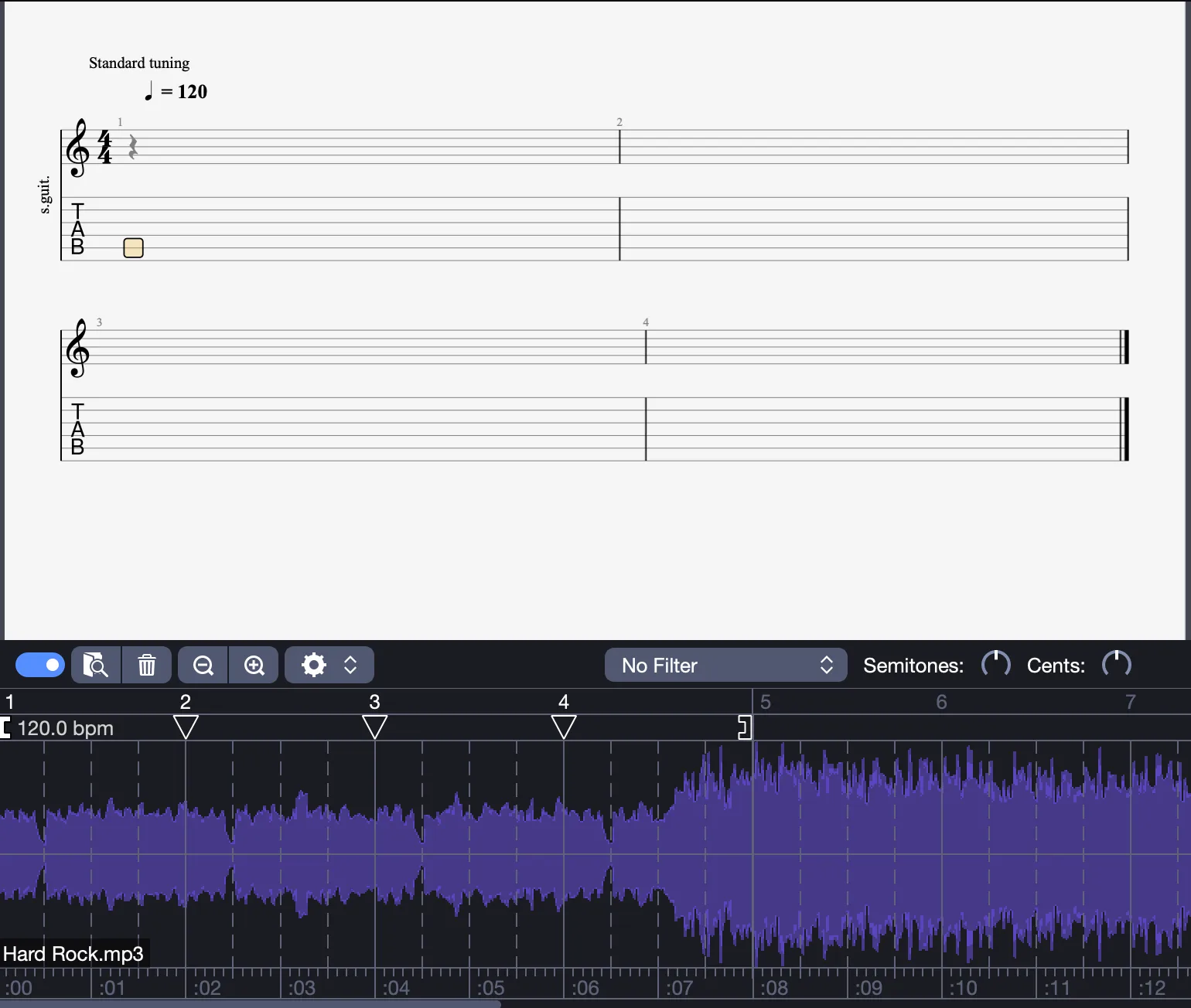Click the TAB clef on first system
The height and width of the screenshot is (1008, 1191).
click(x=77, y=229)
